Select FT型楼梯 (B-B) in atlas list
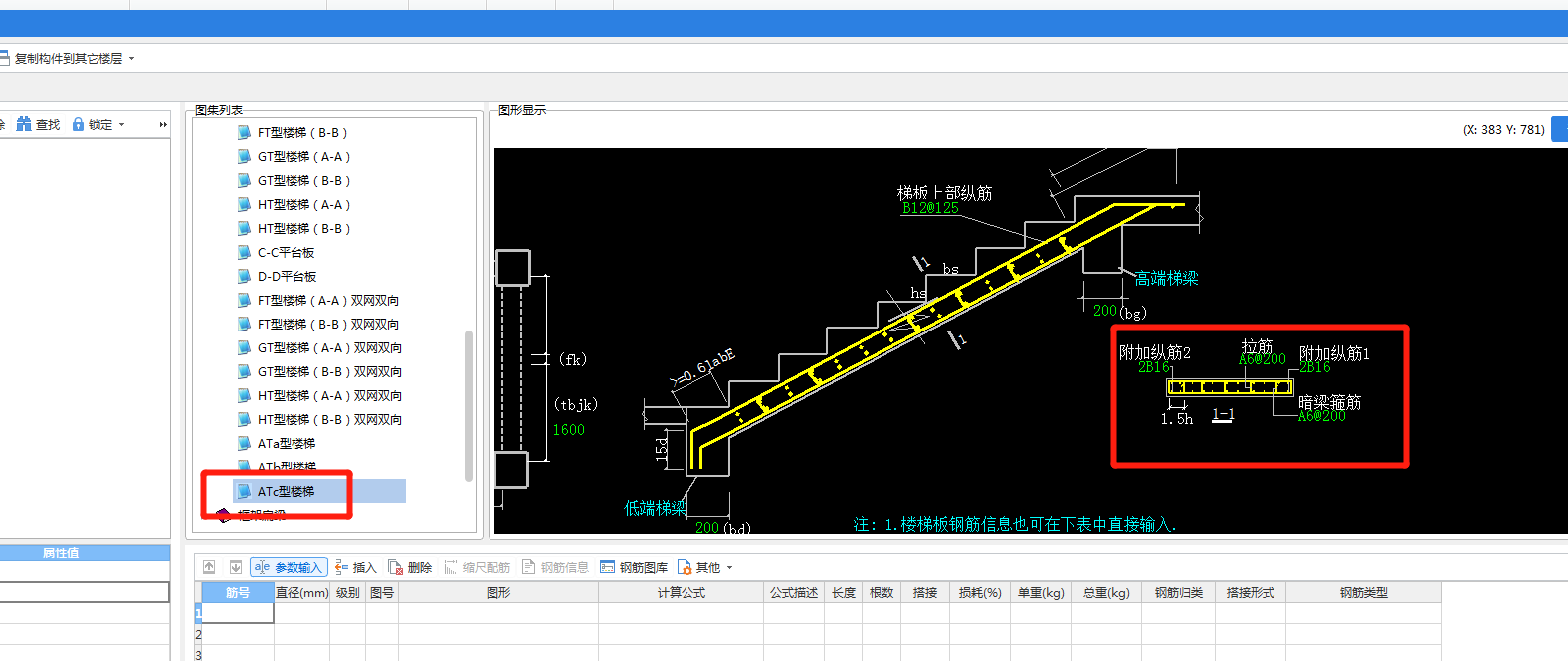 [x=302, y=132]
